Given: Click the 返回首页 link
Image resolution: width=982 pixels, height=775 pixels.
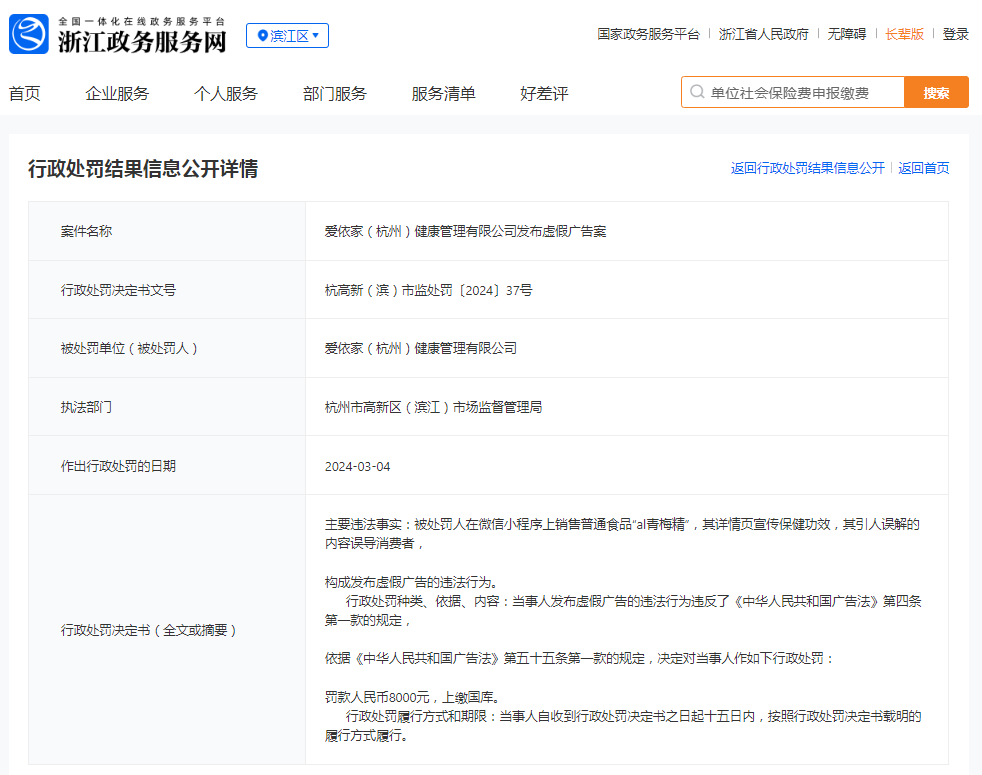Looking at the screenshot, I should [923, 168].
